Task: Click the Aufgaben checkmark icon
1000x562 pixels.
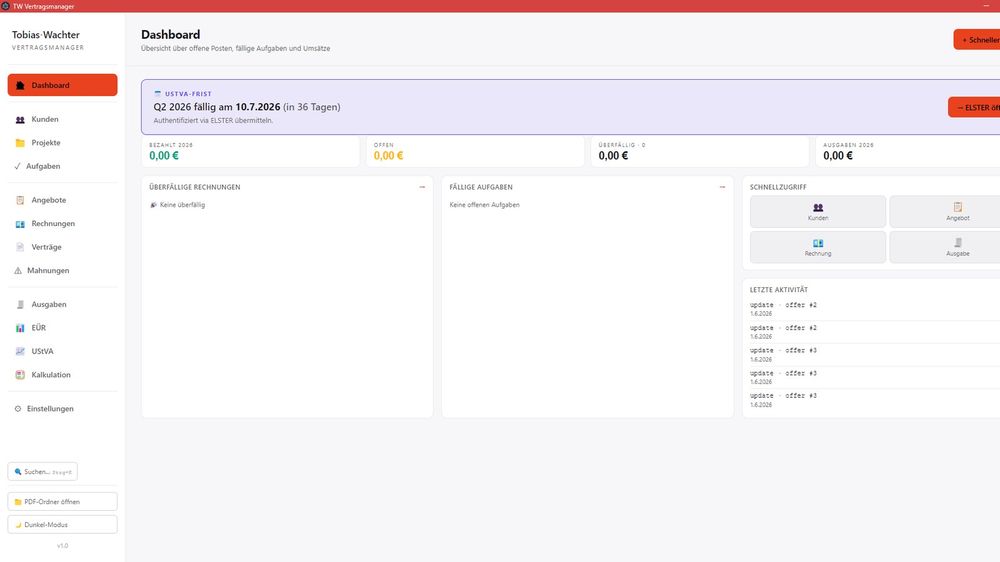Action: [17, 166]
